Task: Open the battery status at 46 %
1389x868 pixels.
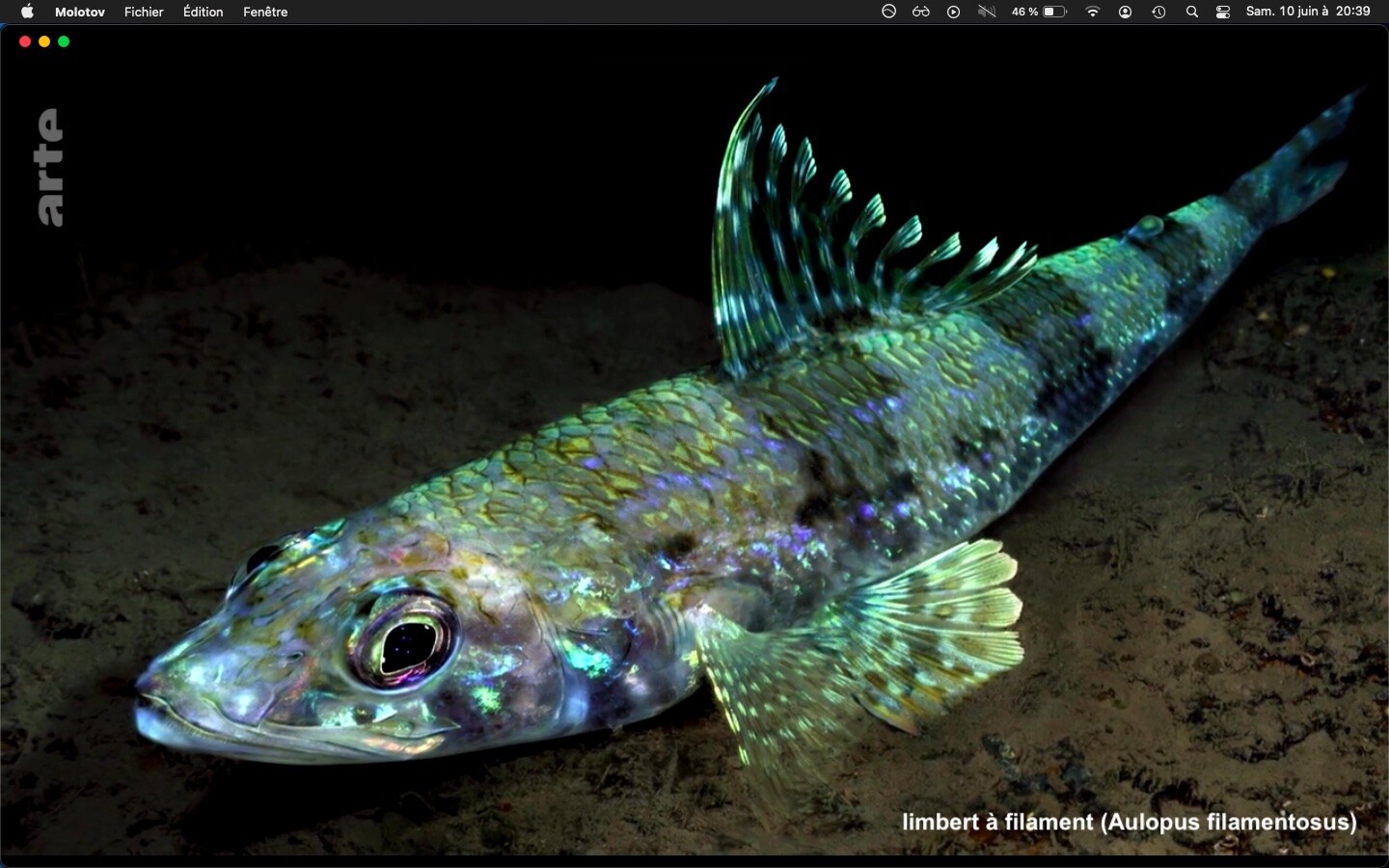Action: pos(1039,12)
